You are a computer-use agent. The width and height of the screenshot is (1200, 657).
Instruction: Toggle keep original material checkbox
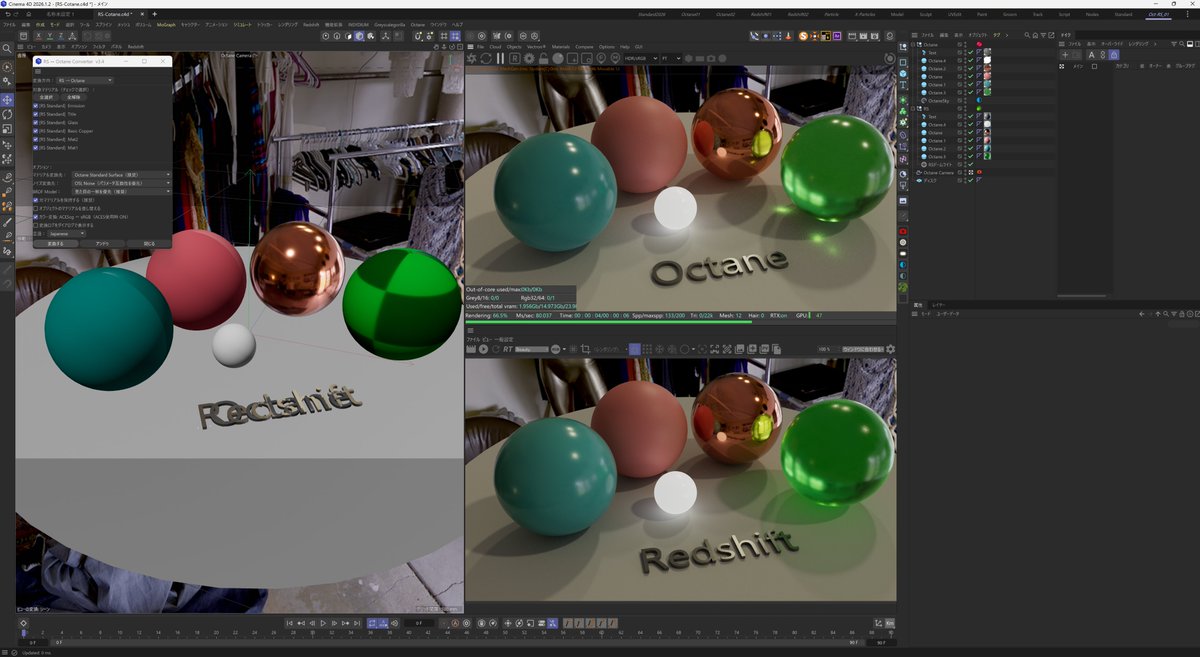tap(36, 200)
